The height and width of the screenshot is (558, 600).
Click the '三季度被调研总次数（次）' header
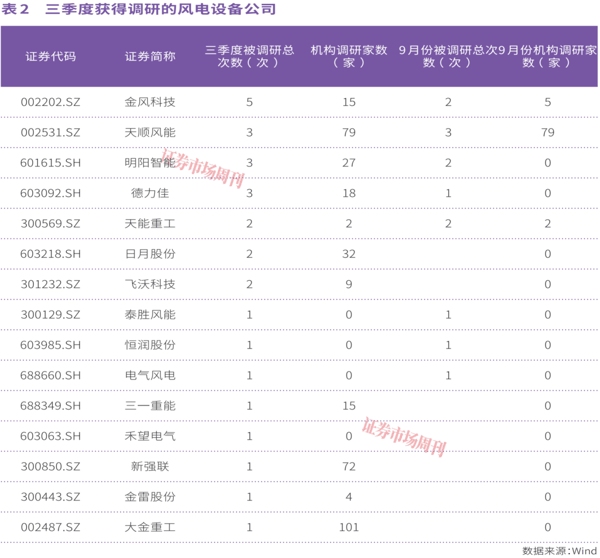249,56
